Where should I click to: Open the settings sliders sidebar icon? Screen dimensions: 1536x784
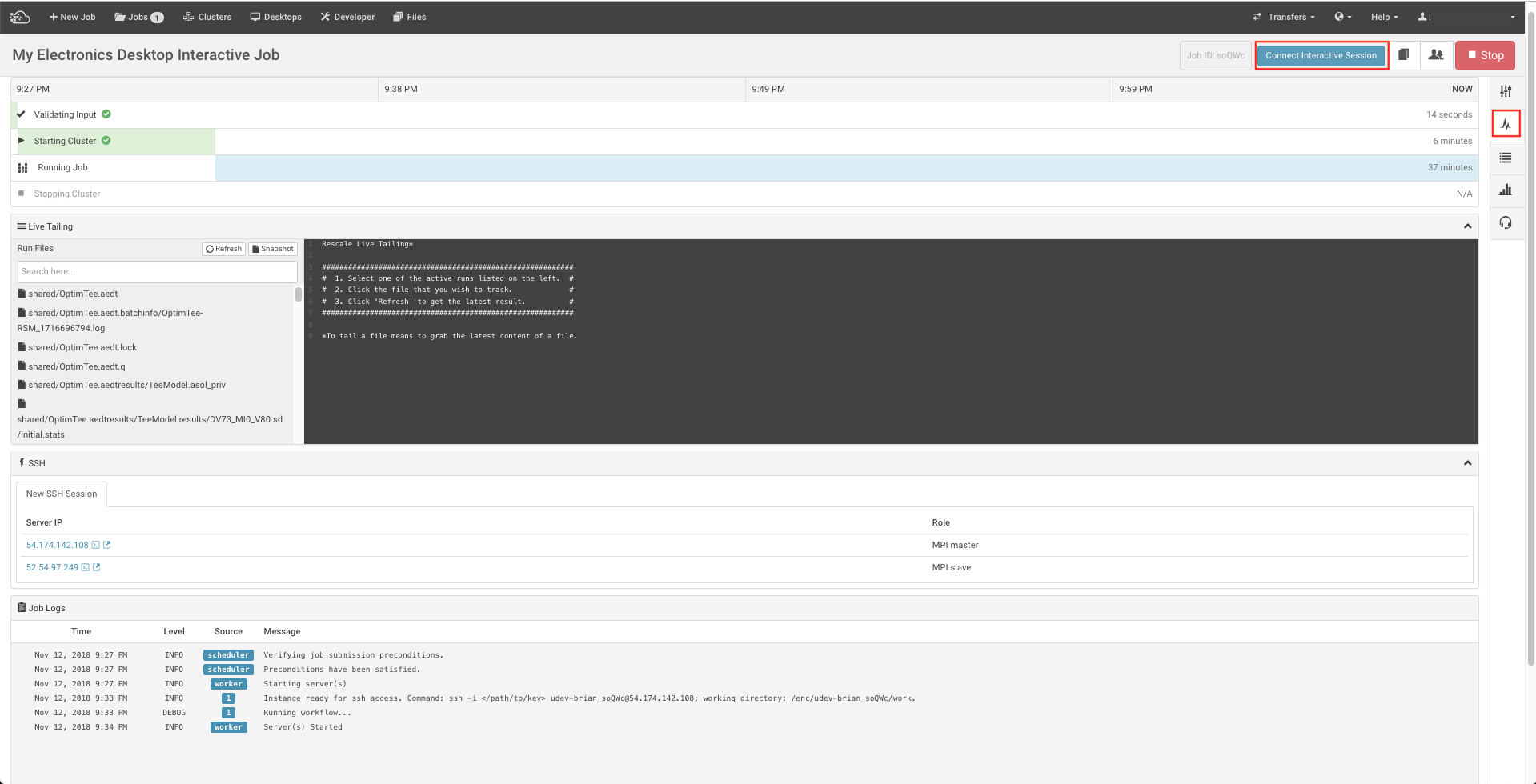tap(1506, 91)
